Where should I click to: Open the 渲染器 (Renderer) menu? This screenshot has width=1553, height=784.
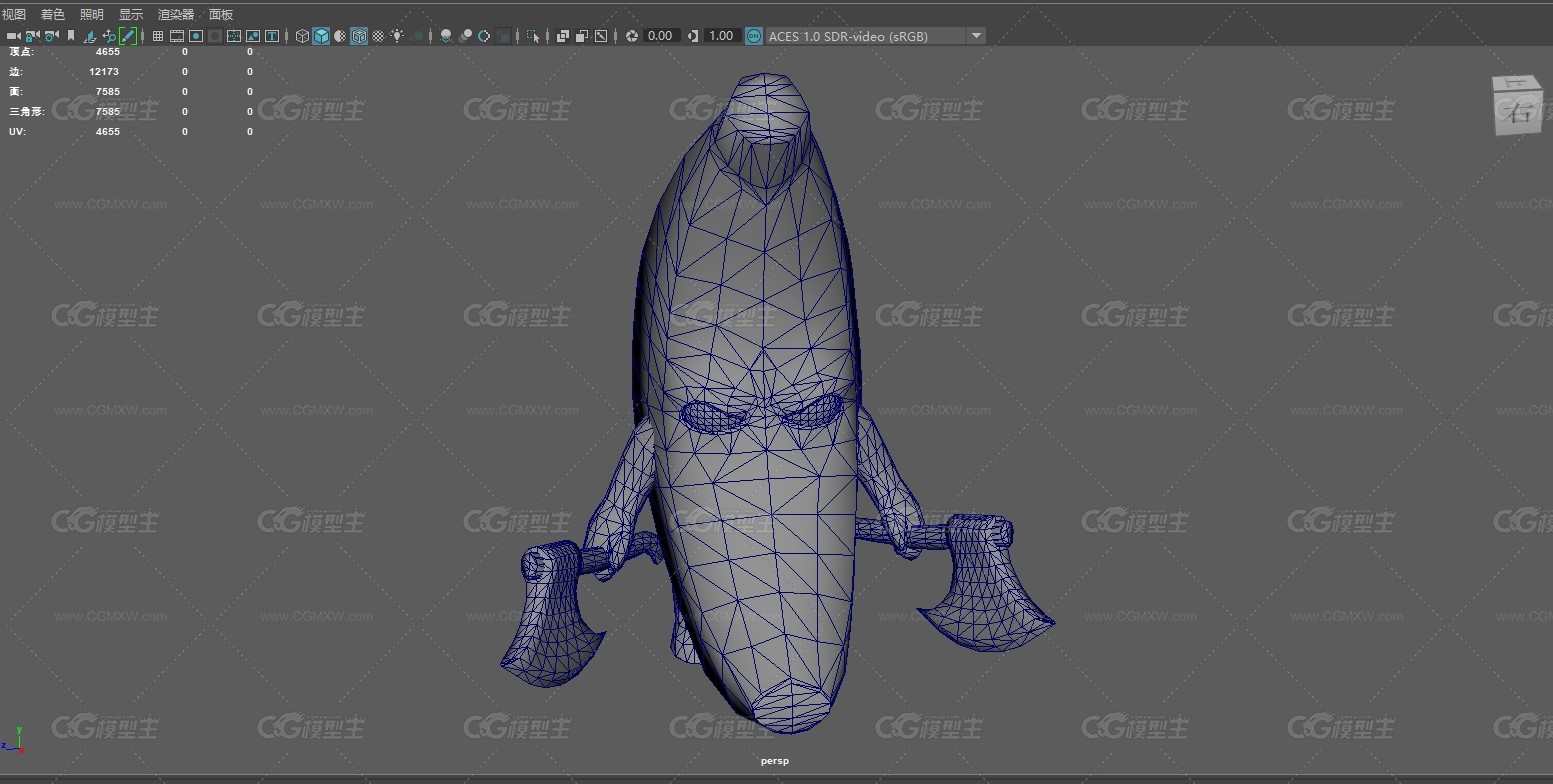point(176,14)
